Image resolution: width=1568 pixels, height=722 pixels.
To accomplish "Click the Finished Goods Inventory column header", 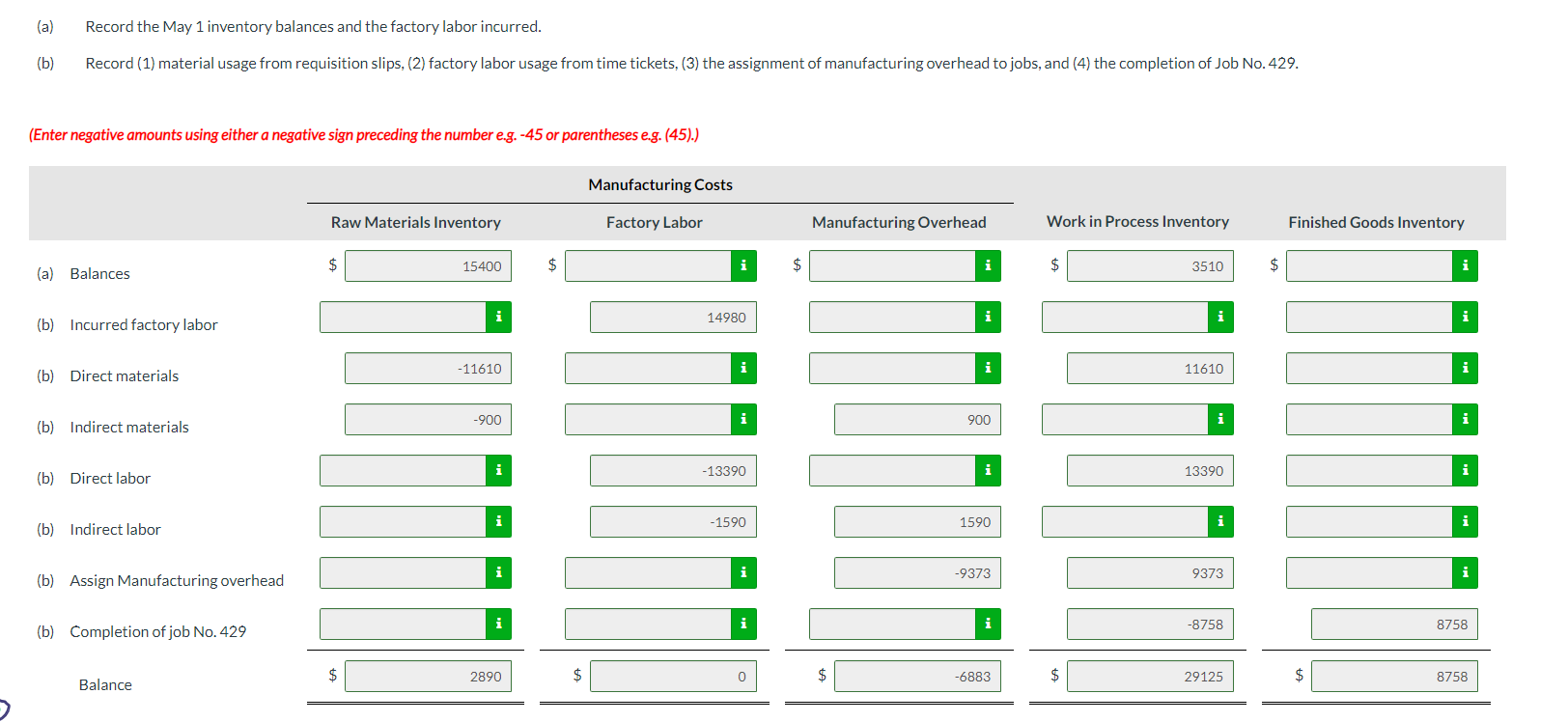I will coord(1376,222).
